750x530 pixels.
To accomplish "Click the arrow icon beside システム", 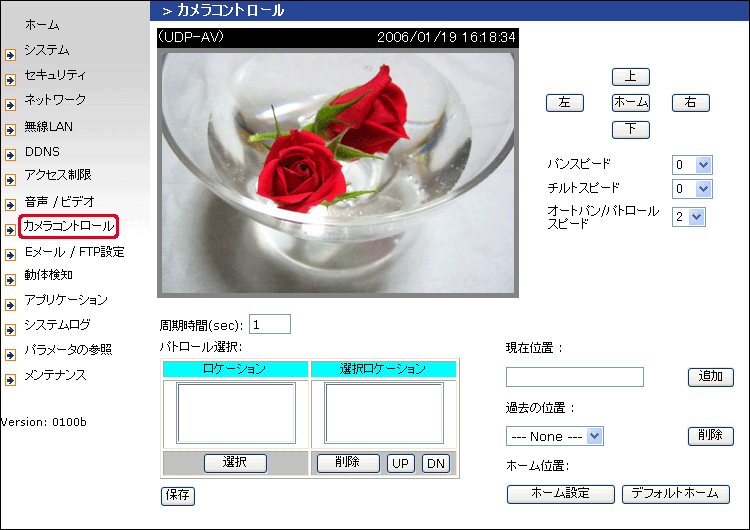I will (11, 55).
